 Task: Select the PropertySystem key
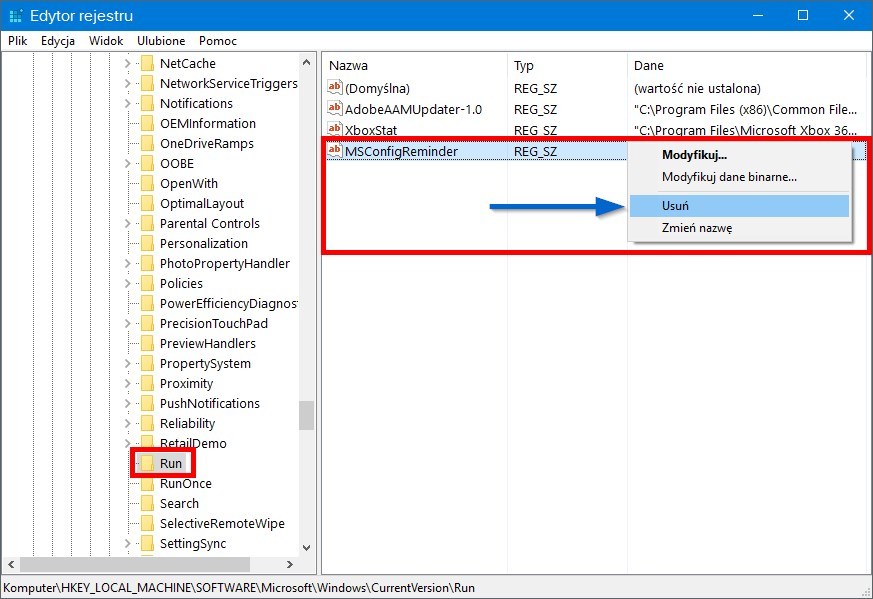[205, 364]
